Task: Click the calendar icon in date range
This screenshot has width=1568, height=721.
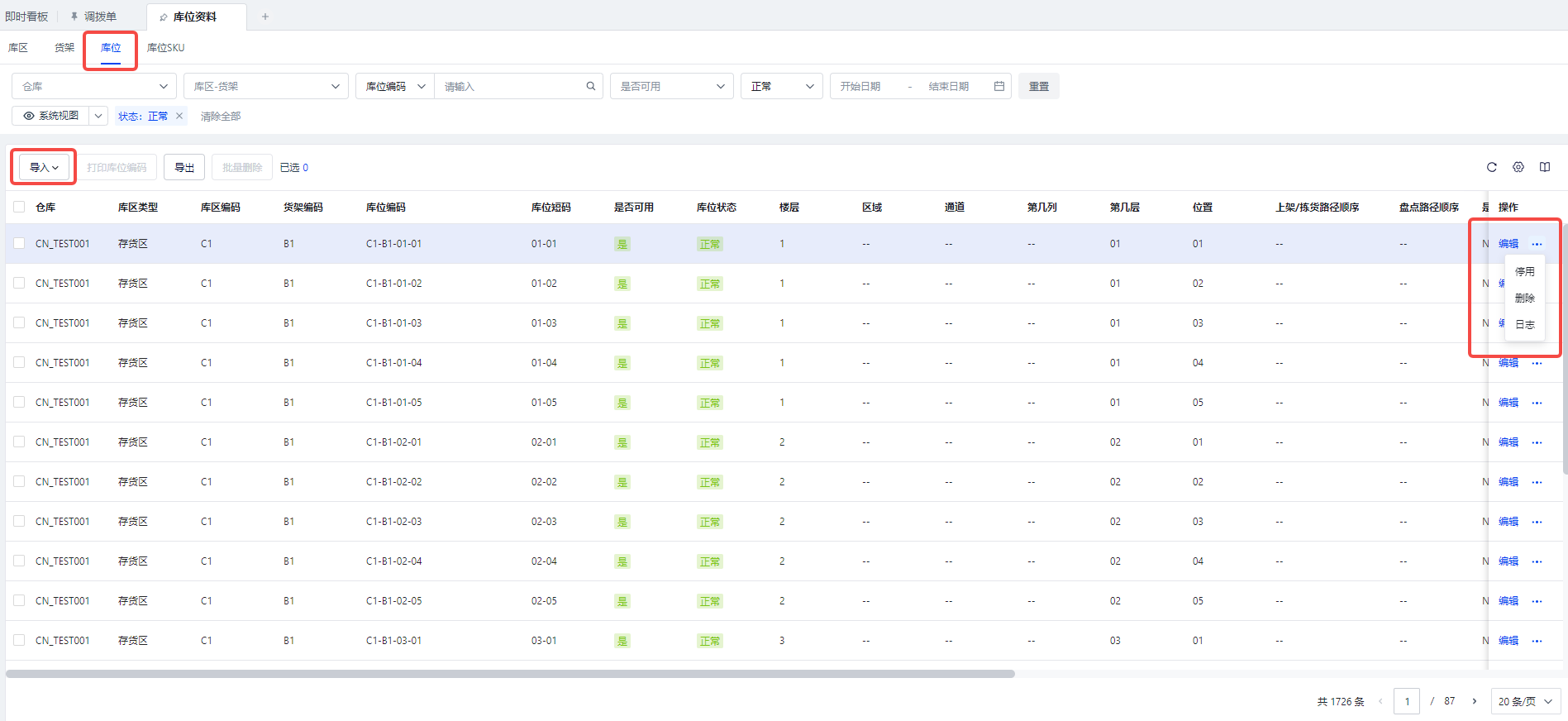Action: [x=999, y=86]
